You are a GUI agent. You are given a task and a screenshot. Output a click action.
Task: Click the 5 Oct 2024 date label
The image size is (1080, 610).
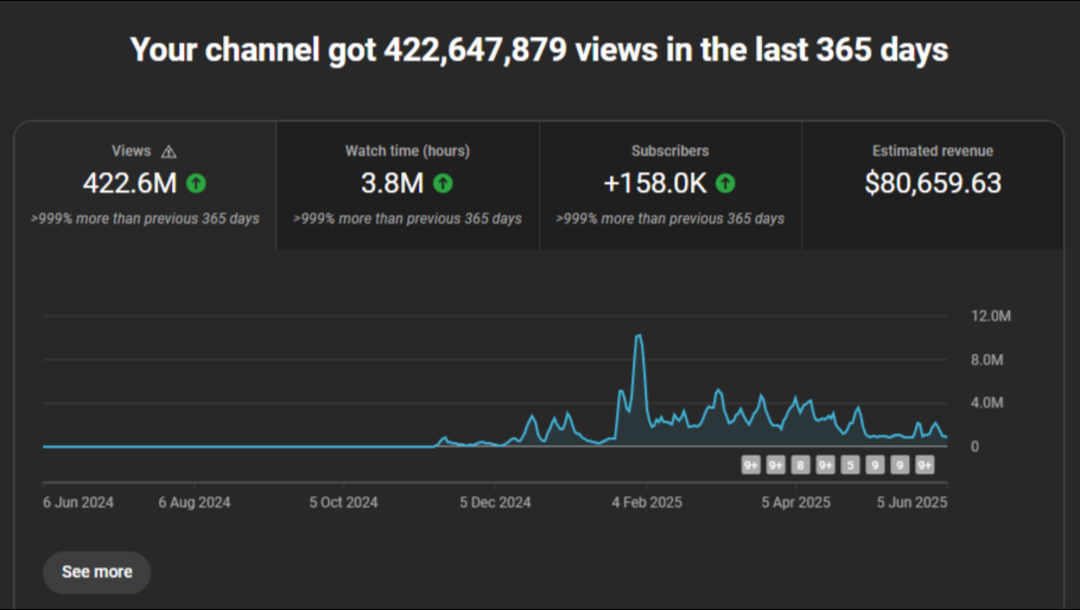(344, 503)
